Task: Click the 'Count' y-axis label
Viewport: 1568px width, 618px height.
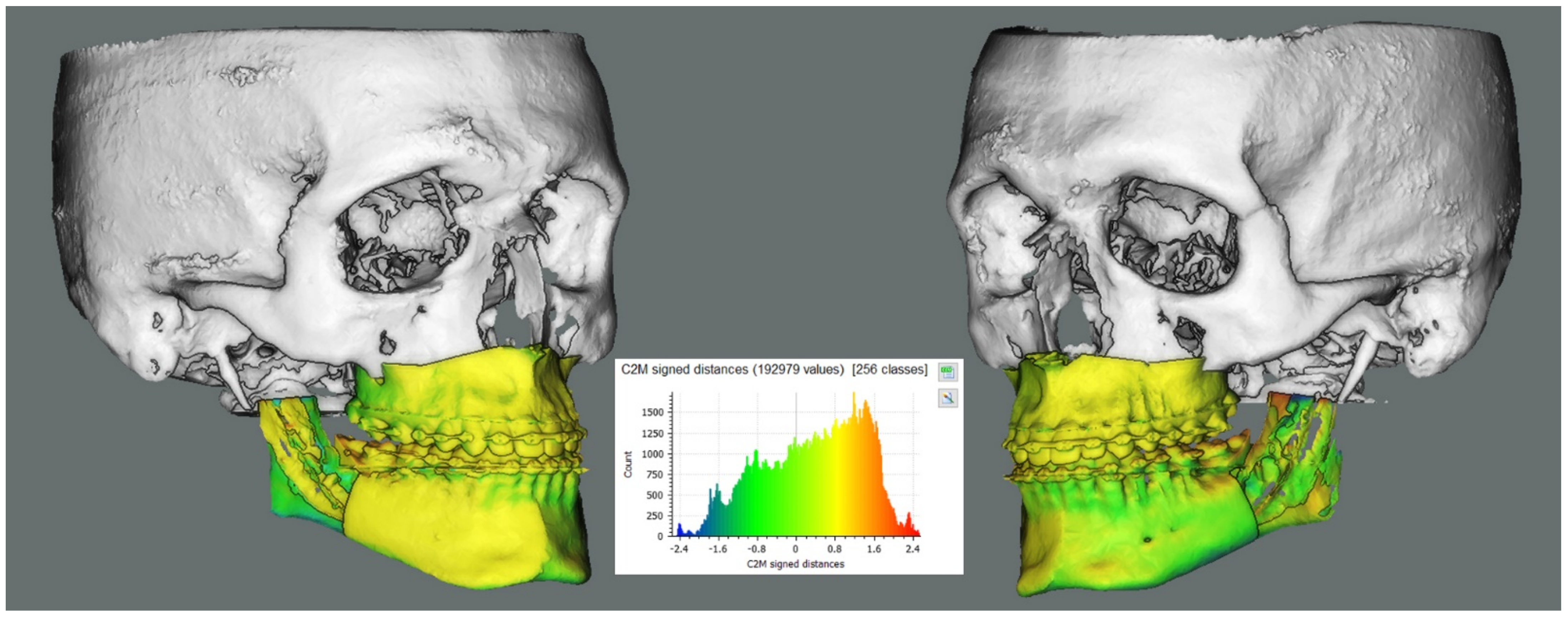Action: 628,465
